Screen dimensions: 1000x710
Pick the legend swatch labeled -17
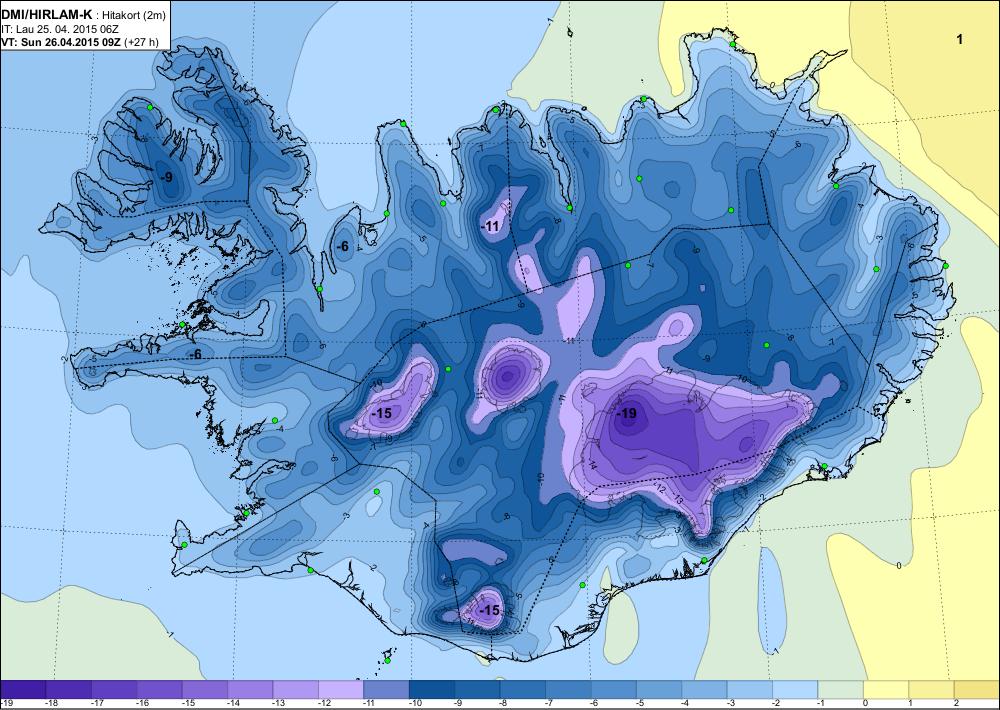point(114,690)
